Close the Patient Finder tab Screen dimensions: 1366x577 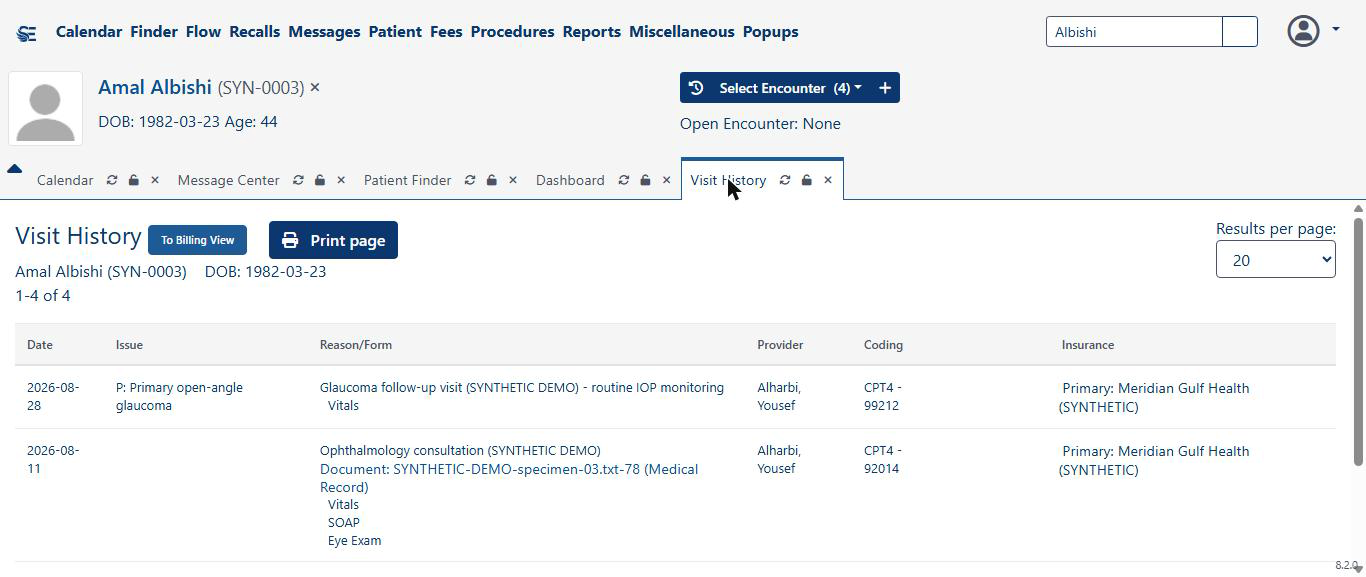coord(513,180)
